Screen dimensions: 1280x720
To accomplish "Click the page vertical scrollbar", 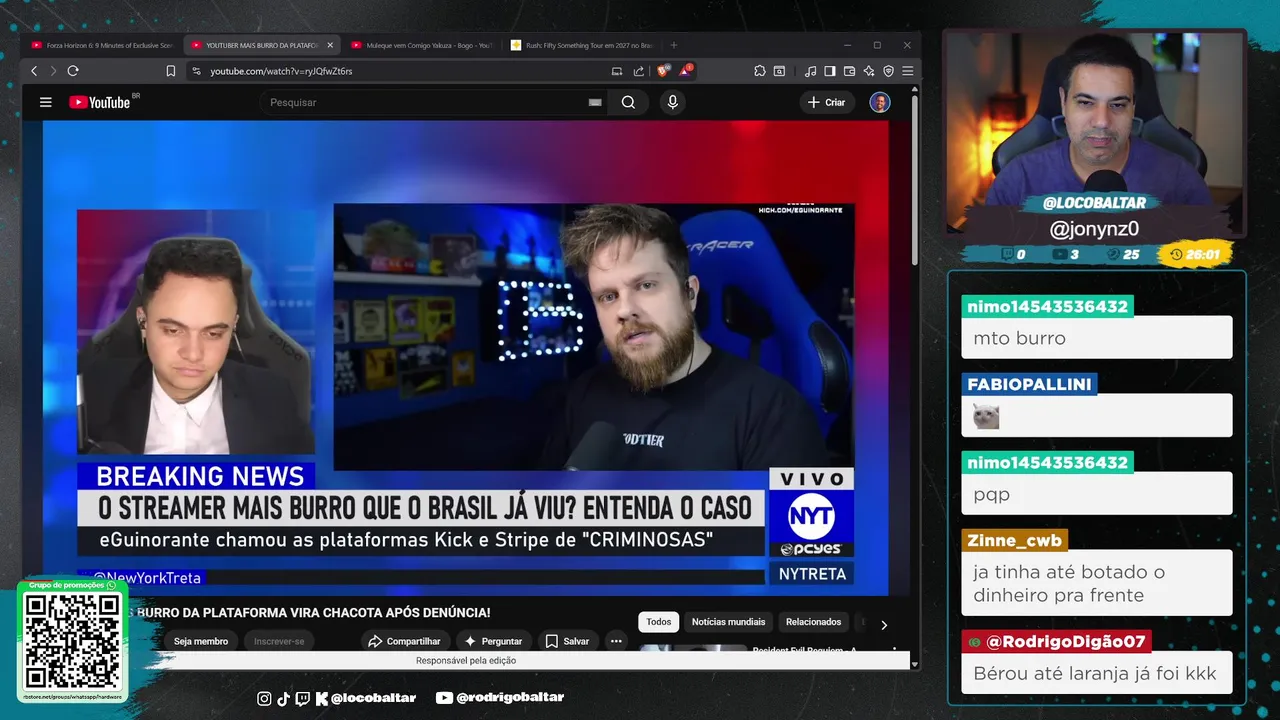I will coord(914,180).
